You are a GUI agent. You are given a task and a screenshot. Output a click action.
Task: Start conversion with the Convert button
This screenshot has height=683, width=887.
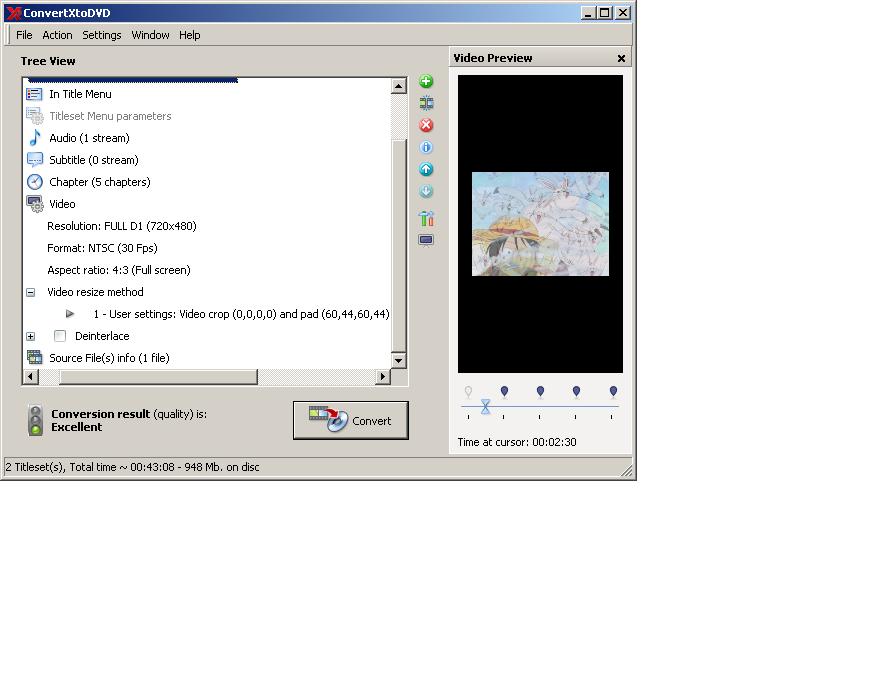click(351, 420)
